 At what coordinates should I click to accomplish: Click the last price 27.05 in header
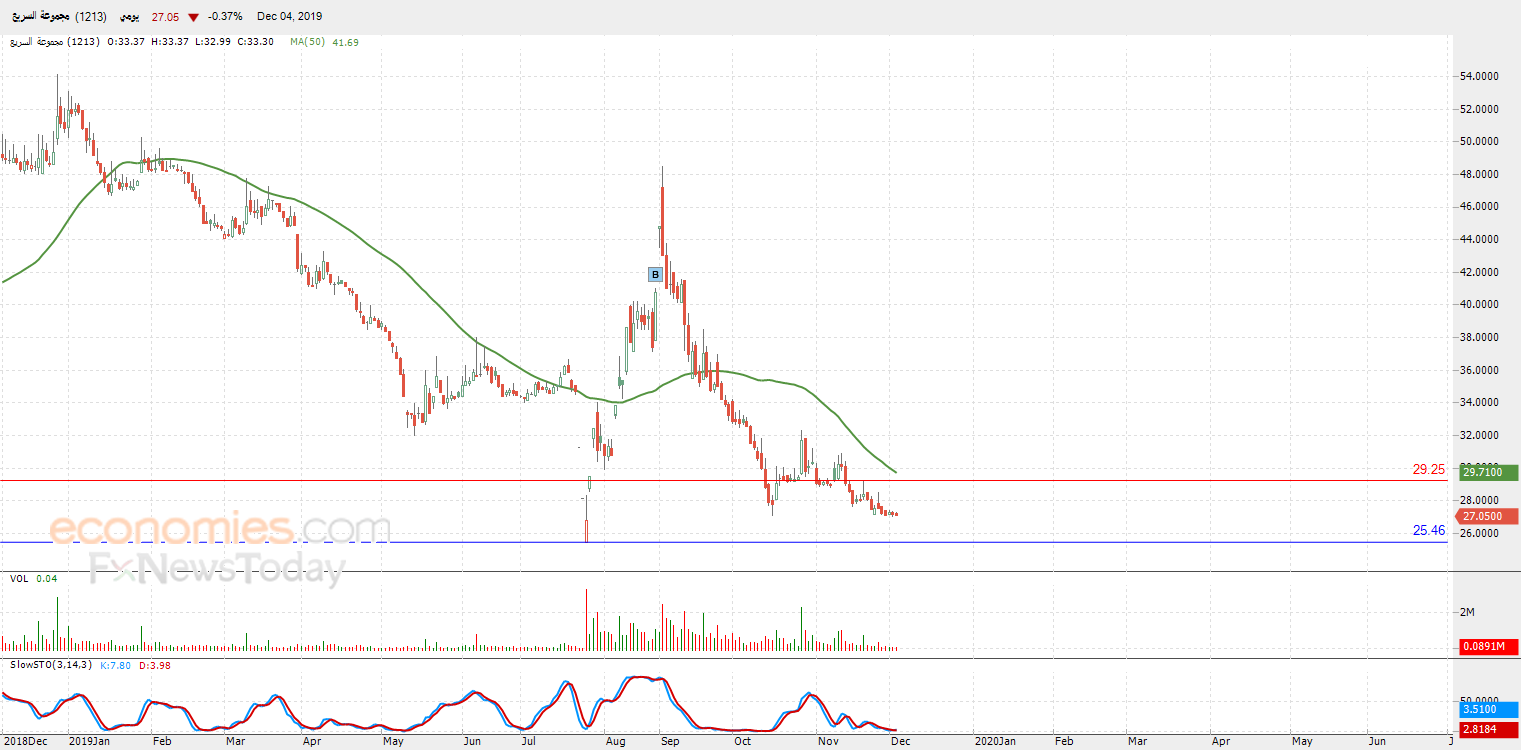click(x=165, y=17)
